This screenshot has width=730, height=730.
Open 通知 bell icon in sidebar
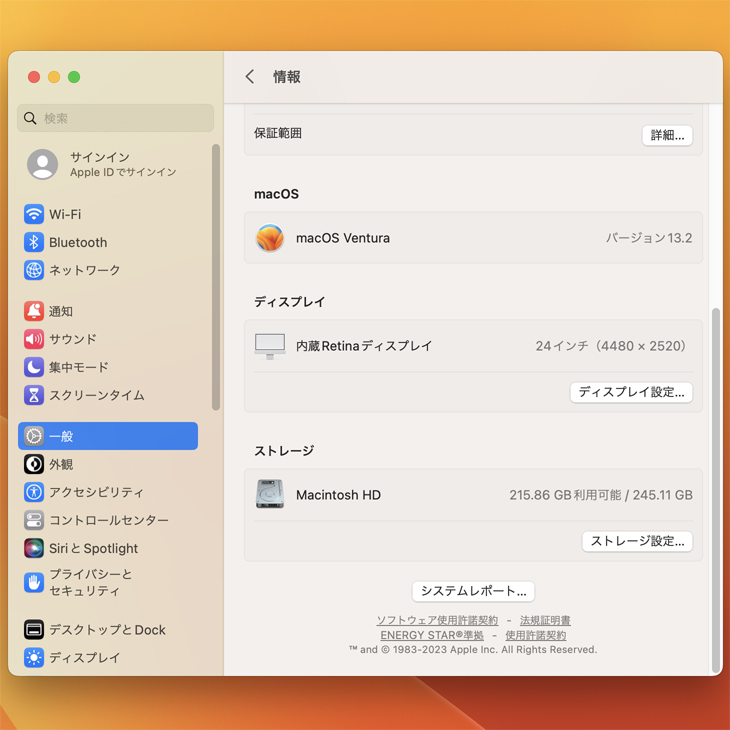(34, 311)
